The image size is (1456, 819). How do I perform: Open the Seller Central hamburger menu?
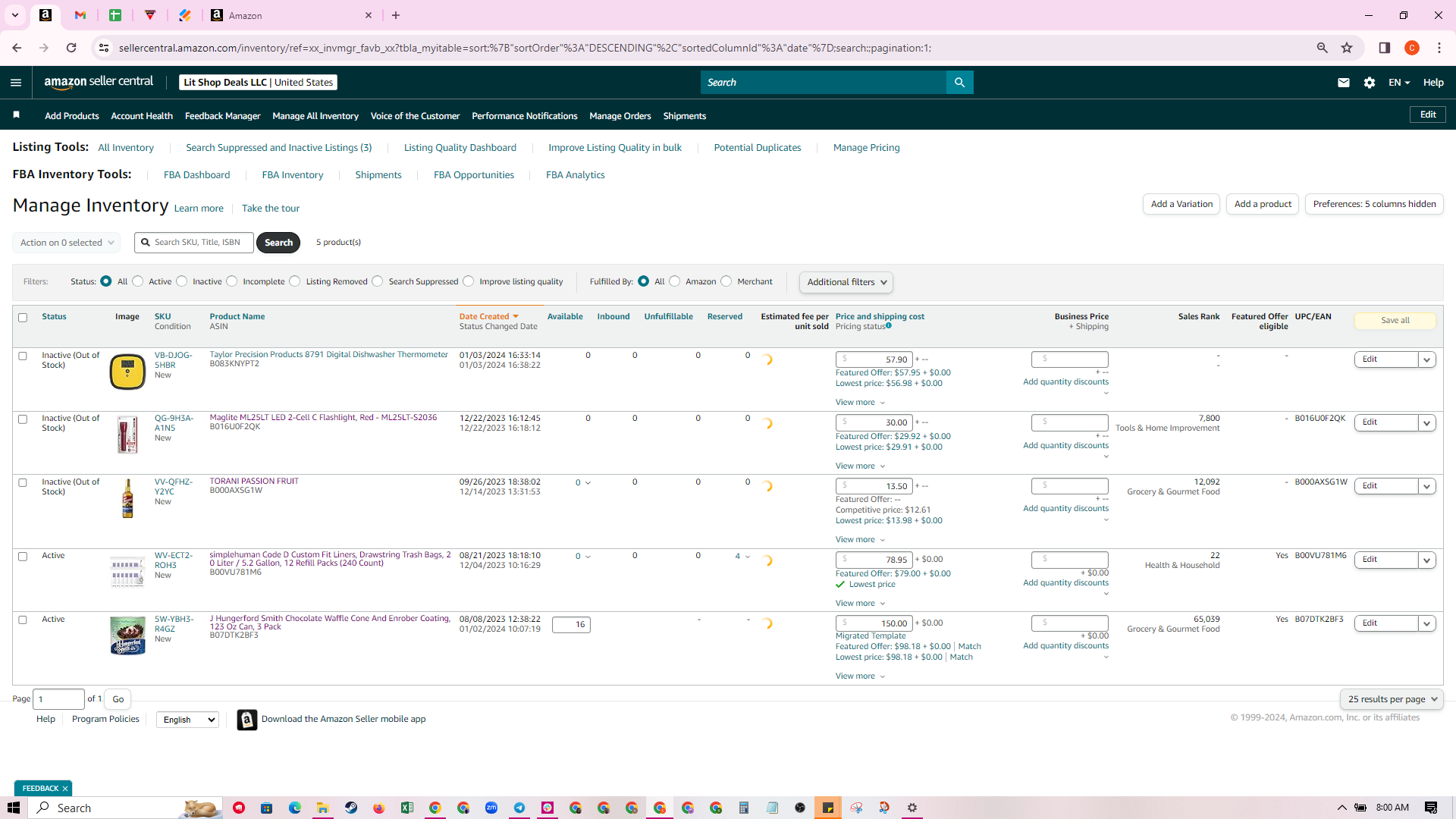coord(16,83)
